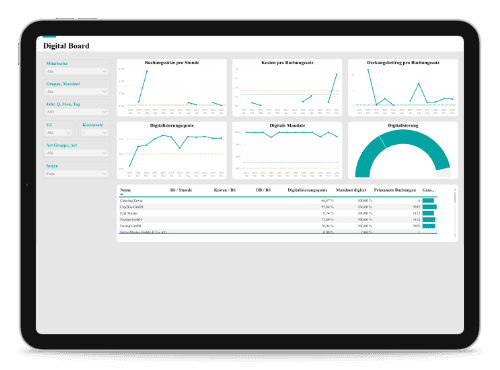
Task: Open the Jahr, Q, Mon, Tag date dropdown
Action: 76,112
